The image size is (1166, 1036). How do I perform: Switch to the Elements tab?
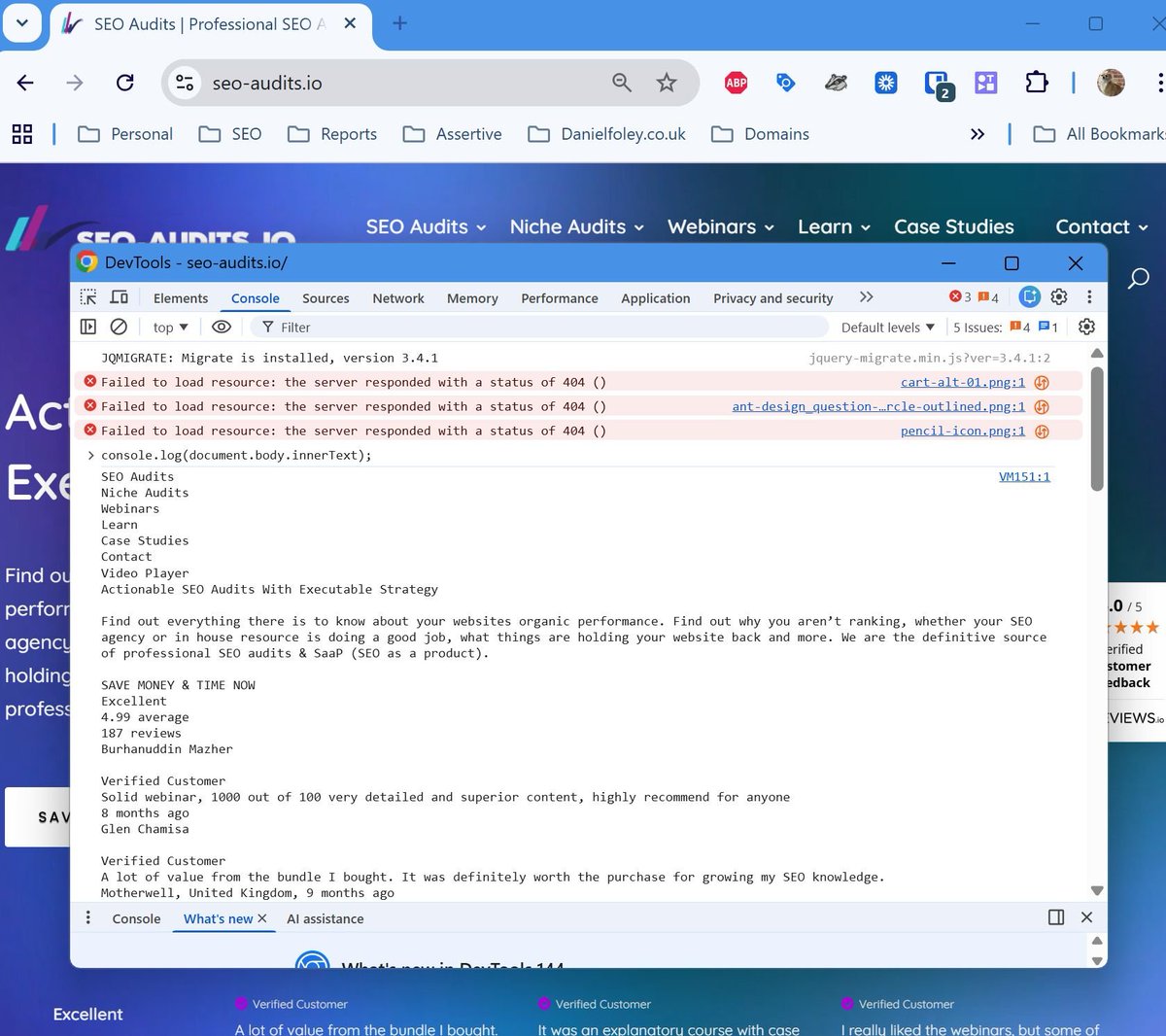tap(181, 298)
